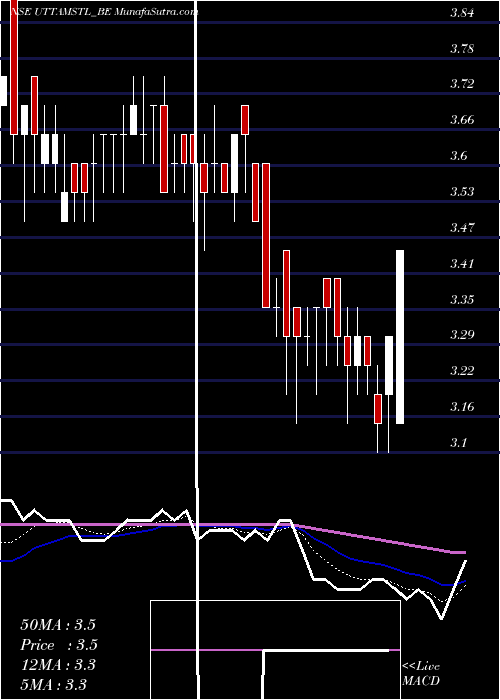Select the 3.6 price axis label
Image resolution: width=500 pixels, height=700 pixels.
(458, 156)
